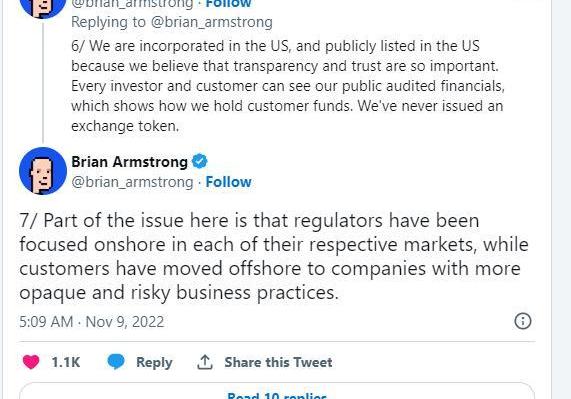Image resolution: width=571 pixels, height=399 pixels.
Task: Click Follow link on the top reply tweet
Action: coord(228,4)
